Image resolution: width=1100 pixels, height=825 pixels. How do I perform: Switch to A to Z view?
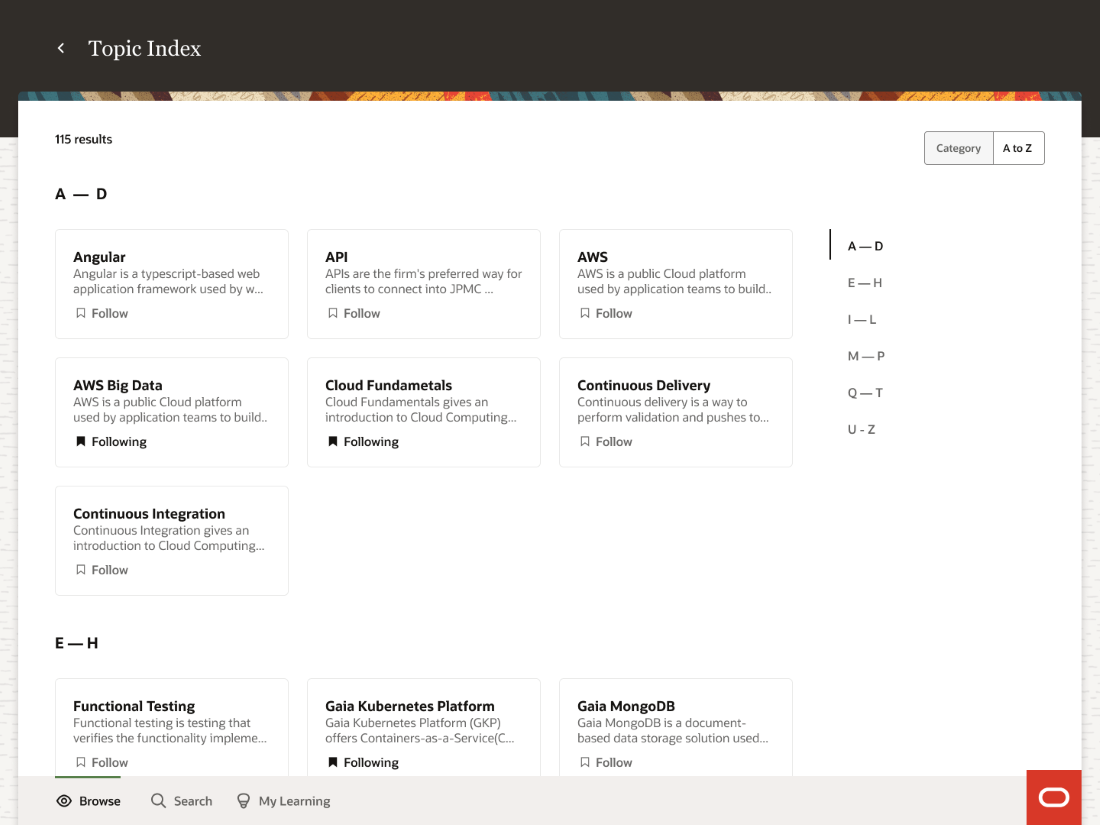point(1018,148)
